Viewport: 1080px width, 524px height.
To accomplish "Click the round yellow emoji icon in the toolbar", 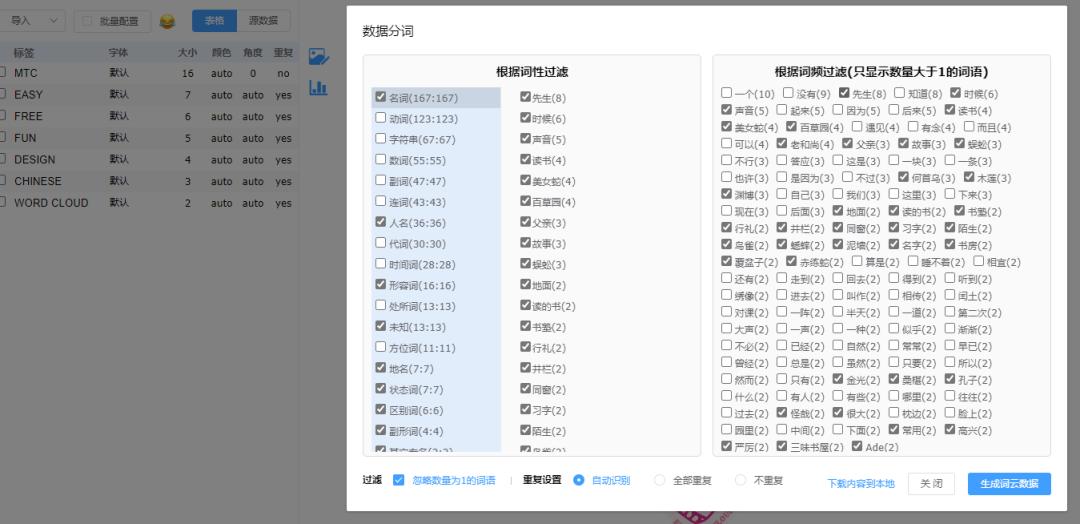I will [x=167, y=21].
